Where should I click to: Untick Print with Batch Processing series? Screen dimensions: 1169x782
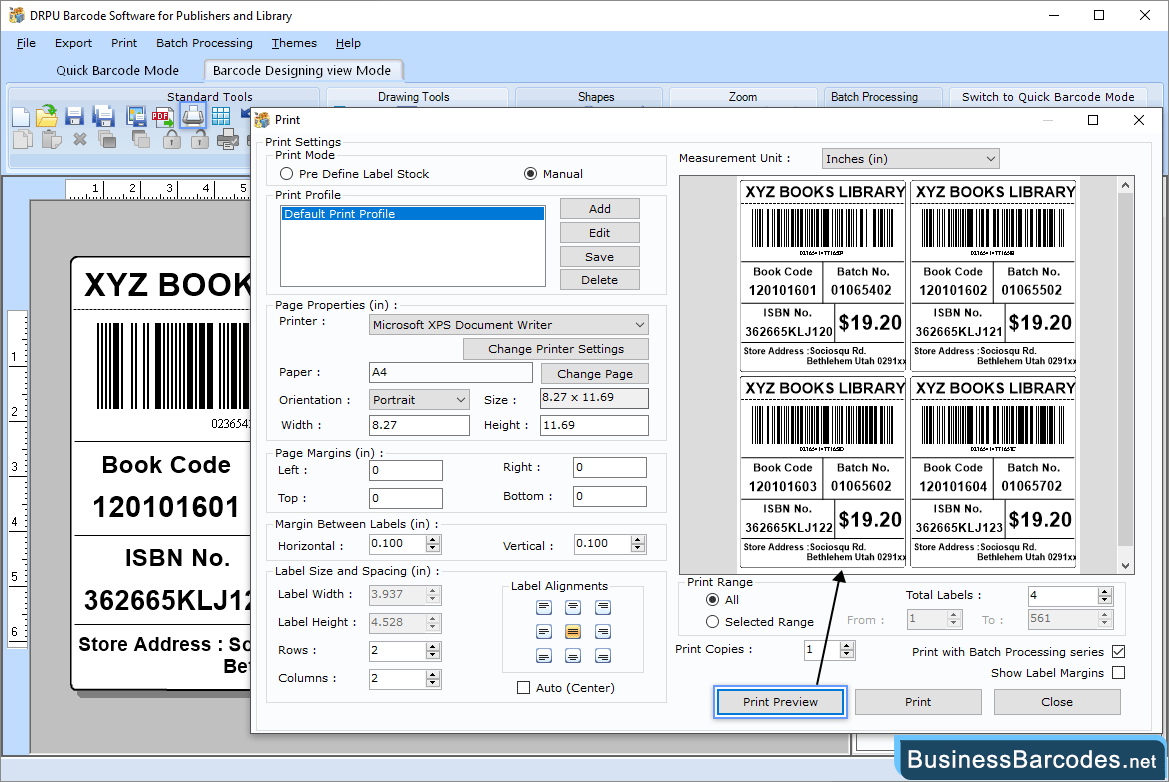coord(1118,652)
